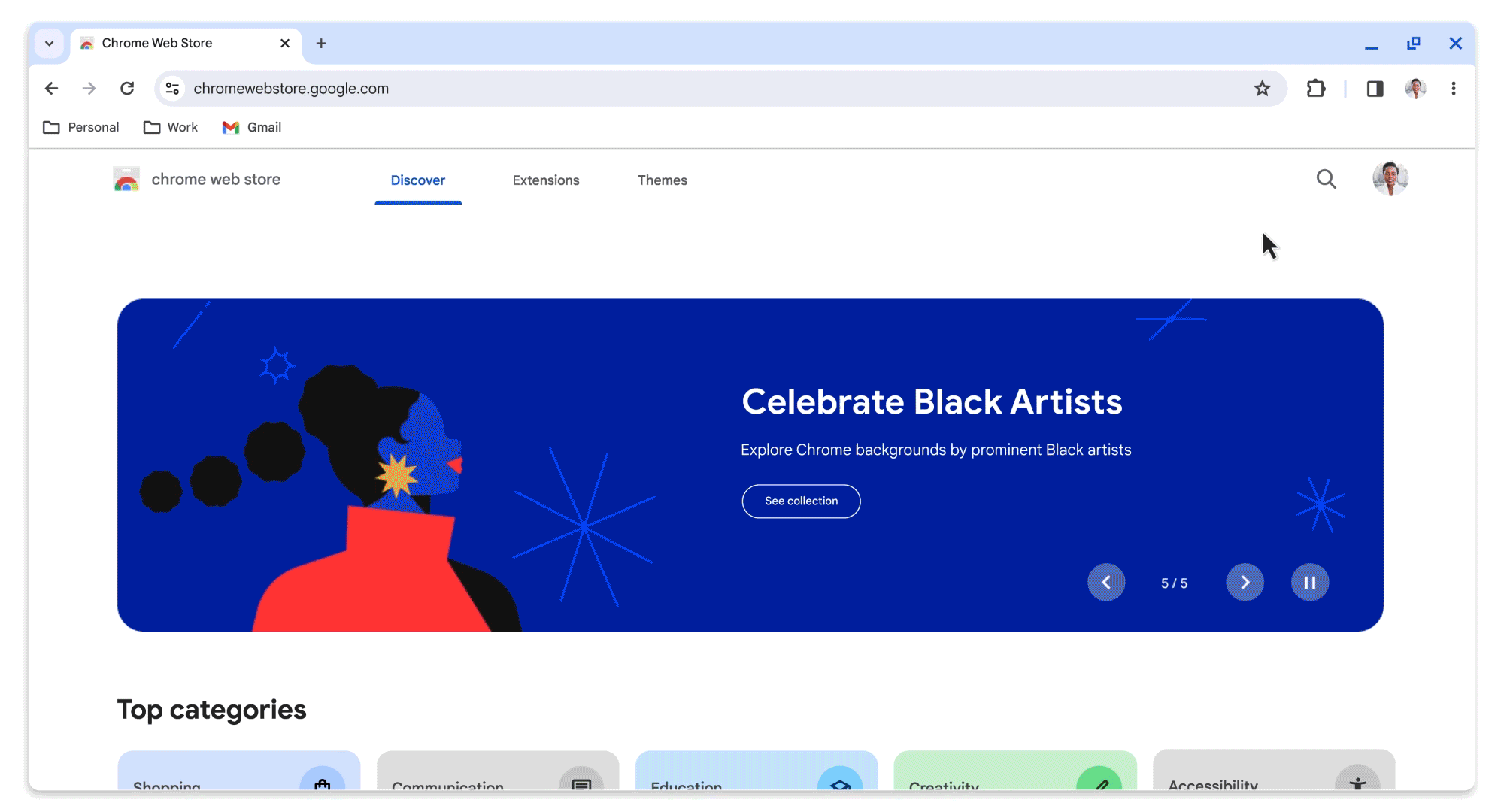Select the Discover tab

click(418, 180)
